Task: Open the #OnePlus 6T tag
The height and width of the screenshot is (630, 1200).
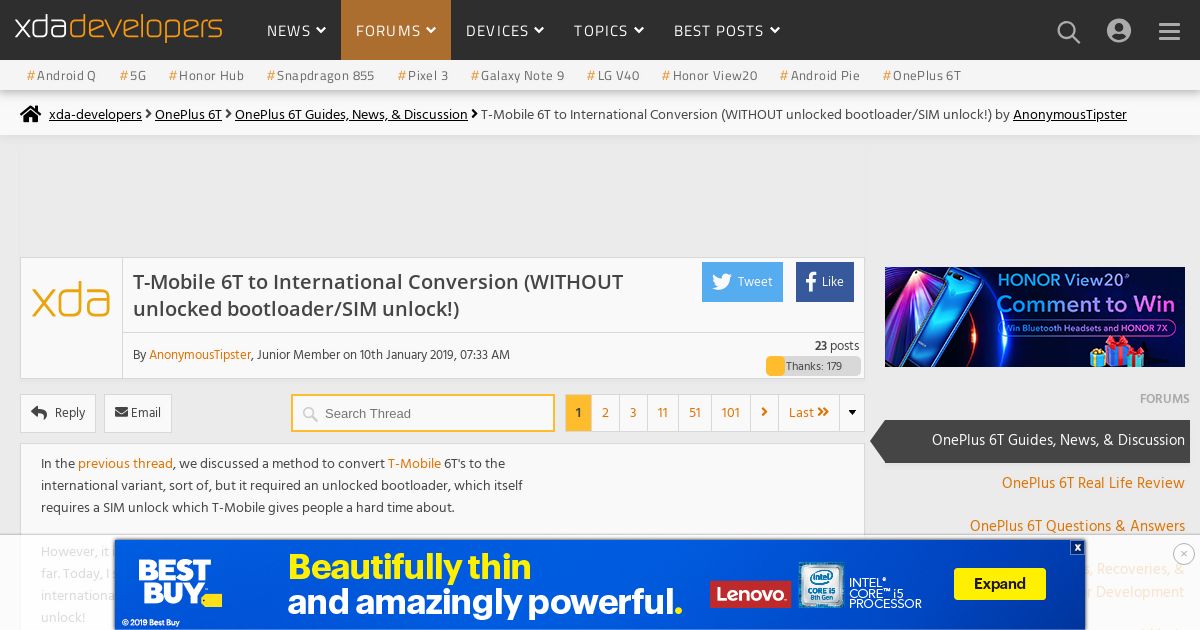Action: coord(921,75)
